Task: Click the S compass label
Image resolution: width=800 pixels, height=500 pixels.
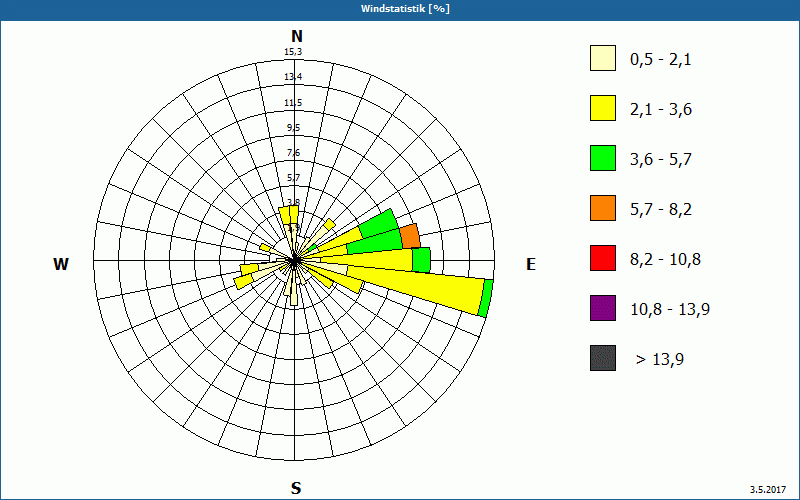Action: pos(296,488)
